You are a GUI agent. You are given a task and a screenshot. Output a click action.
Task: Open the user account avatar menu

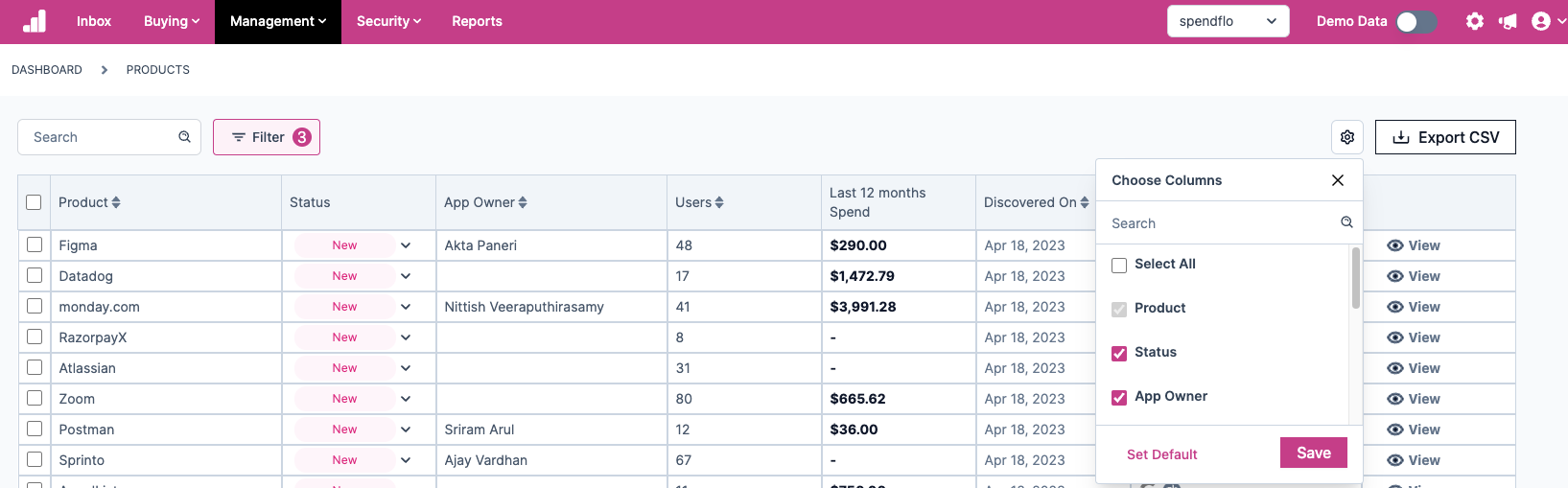[1541, 21]
